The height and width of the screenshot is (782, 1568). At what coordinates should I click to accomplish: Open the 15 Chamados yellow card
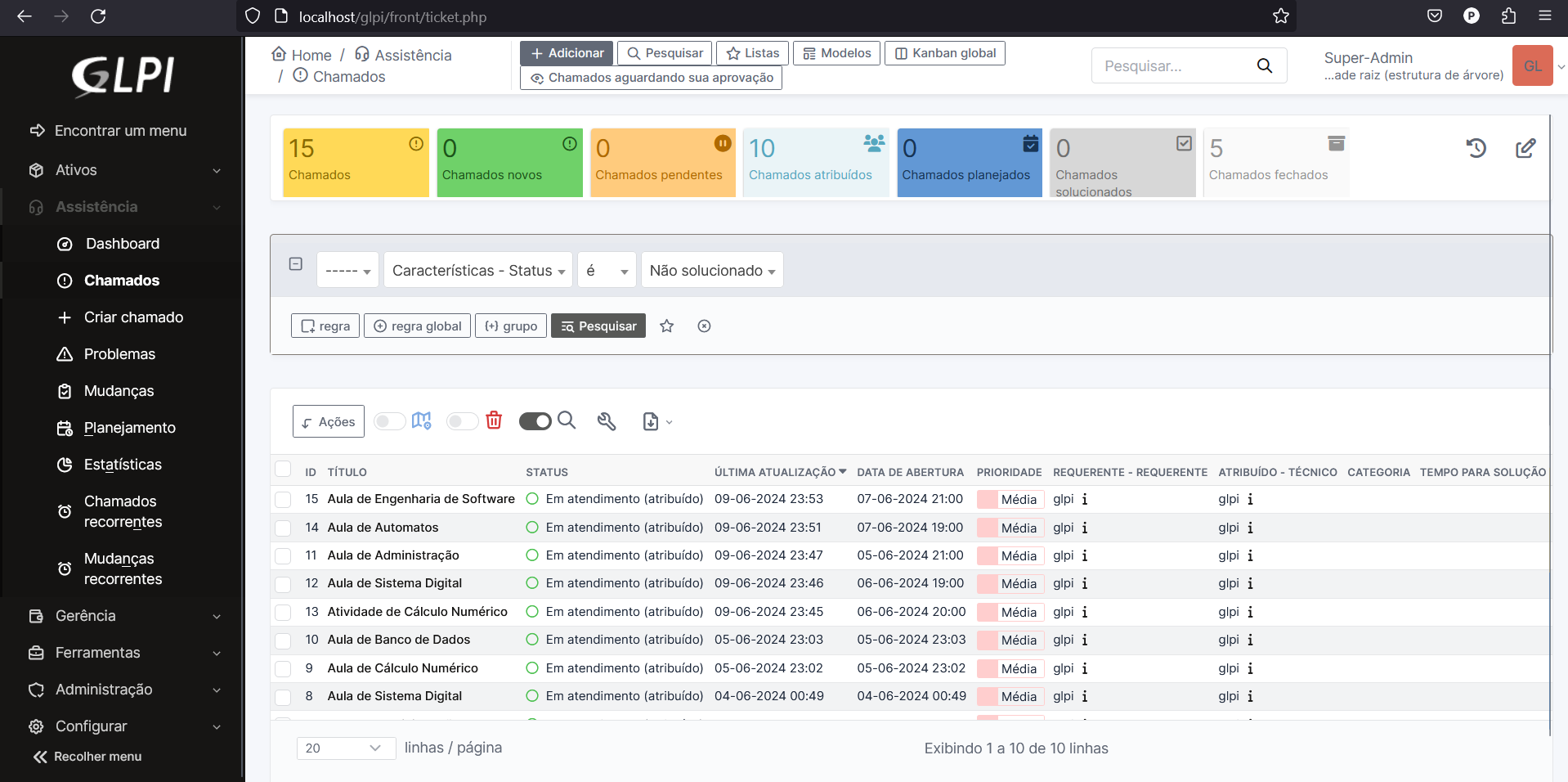(356, 162)
